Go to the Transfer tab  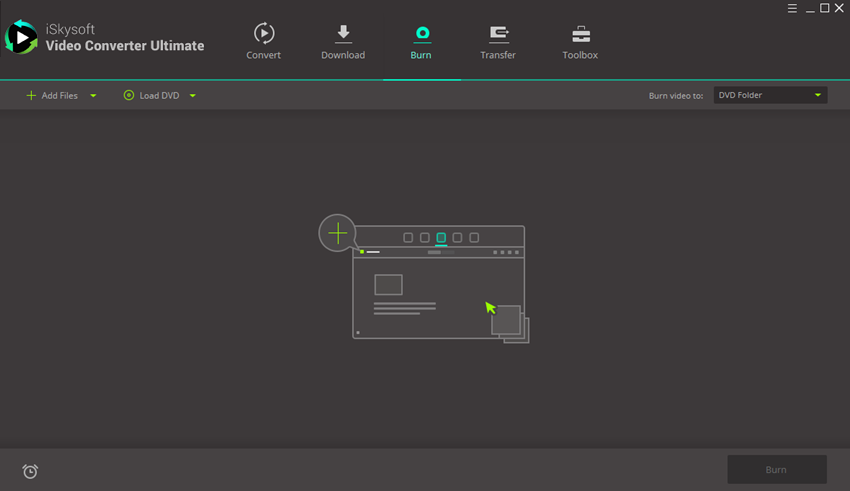(x=497, y=42)
